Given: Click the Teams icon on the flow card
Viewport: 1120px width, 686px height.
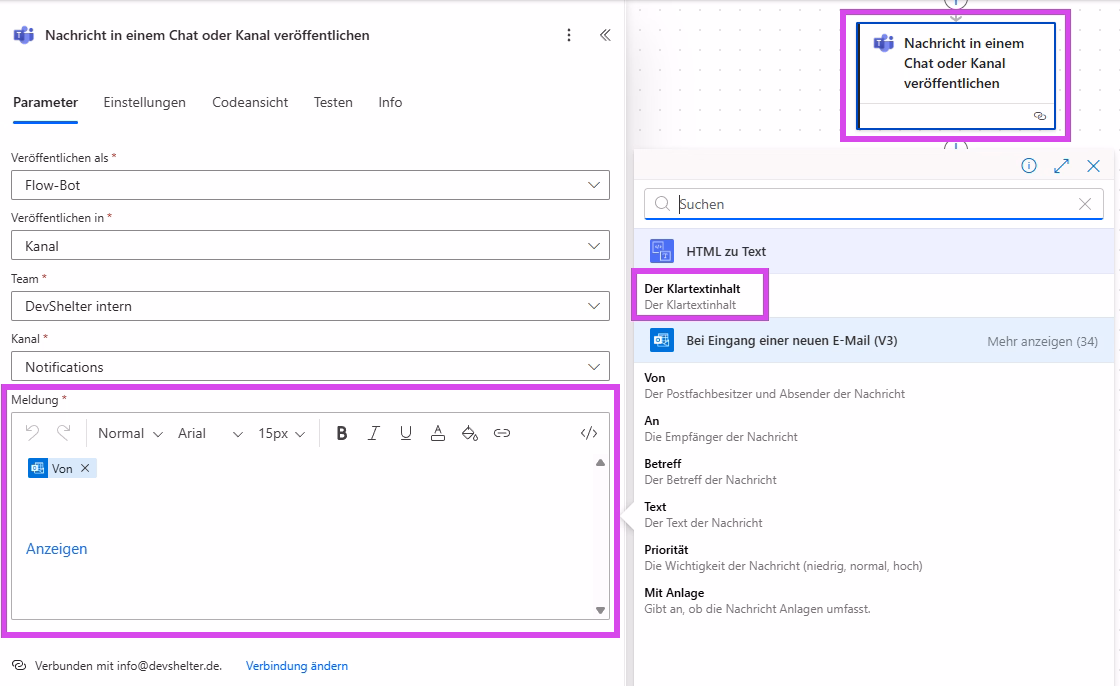Looking at the screenshot, I should coord(884,43).
